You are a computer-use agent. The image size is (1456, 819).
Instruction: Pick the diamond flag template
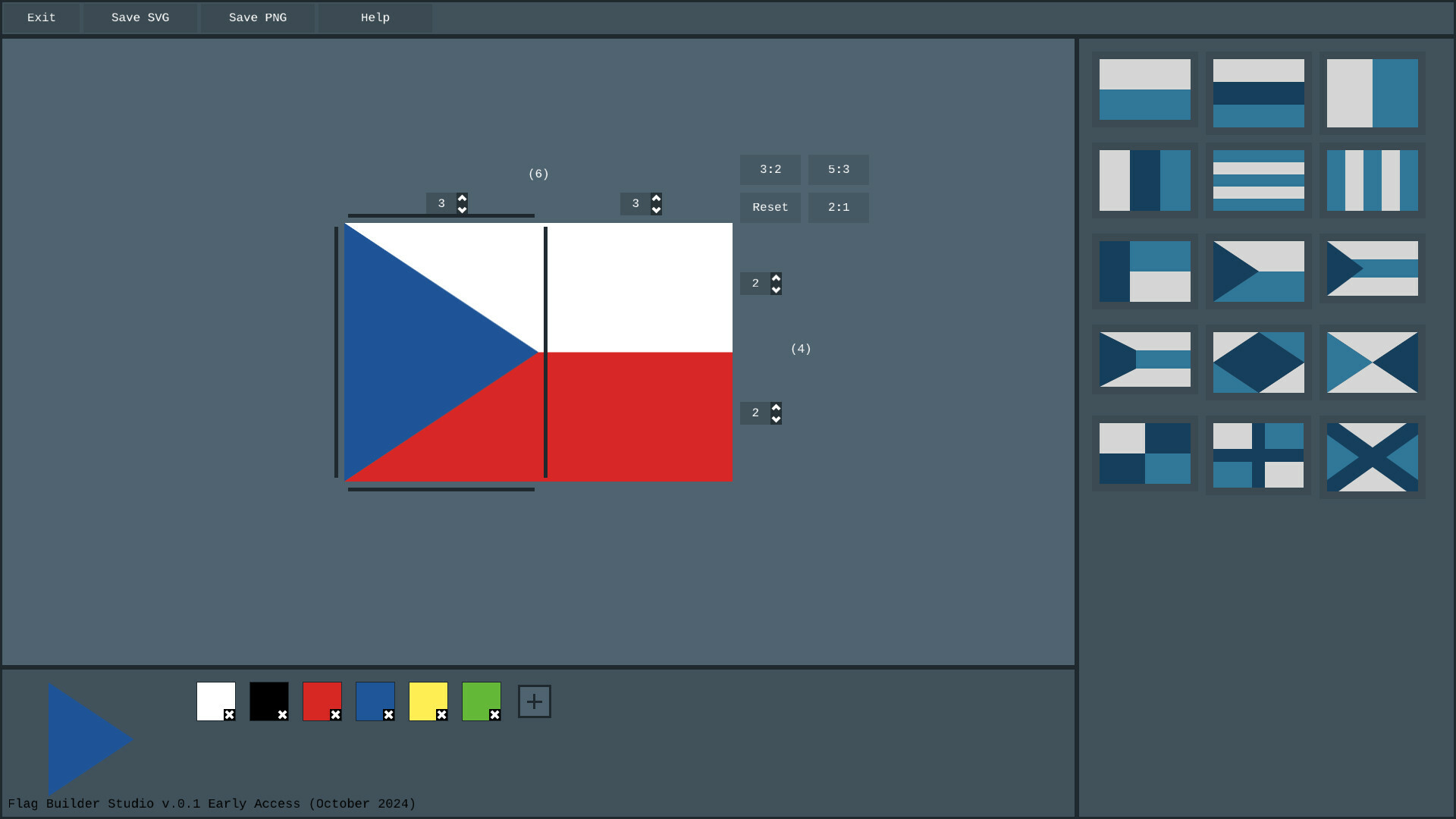click(1259, 362)
